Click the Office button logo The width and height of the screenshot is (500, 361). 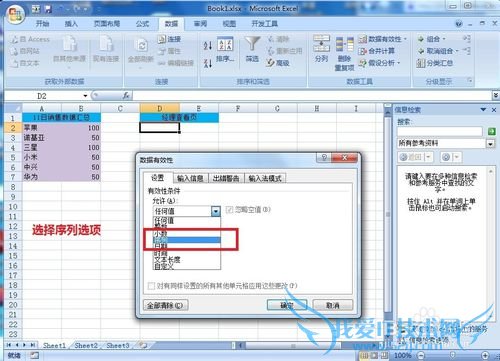16,13
